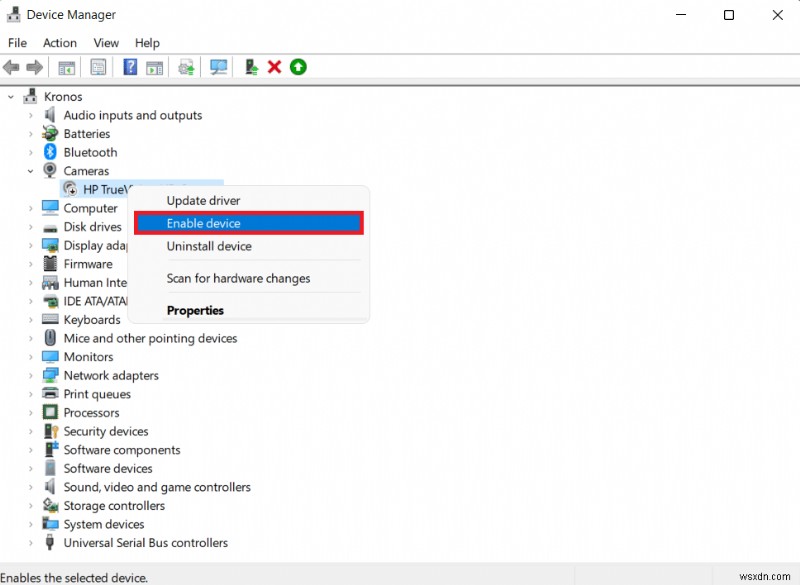Click the Forward navigation arrow
800x585 pixels.
[x=36, y=66]
